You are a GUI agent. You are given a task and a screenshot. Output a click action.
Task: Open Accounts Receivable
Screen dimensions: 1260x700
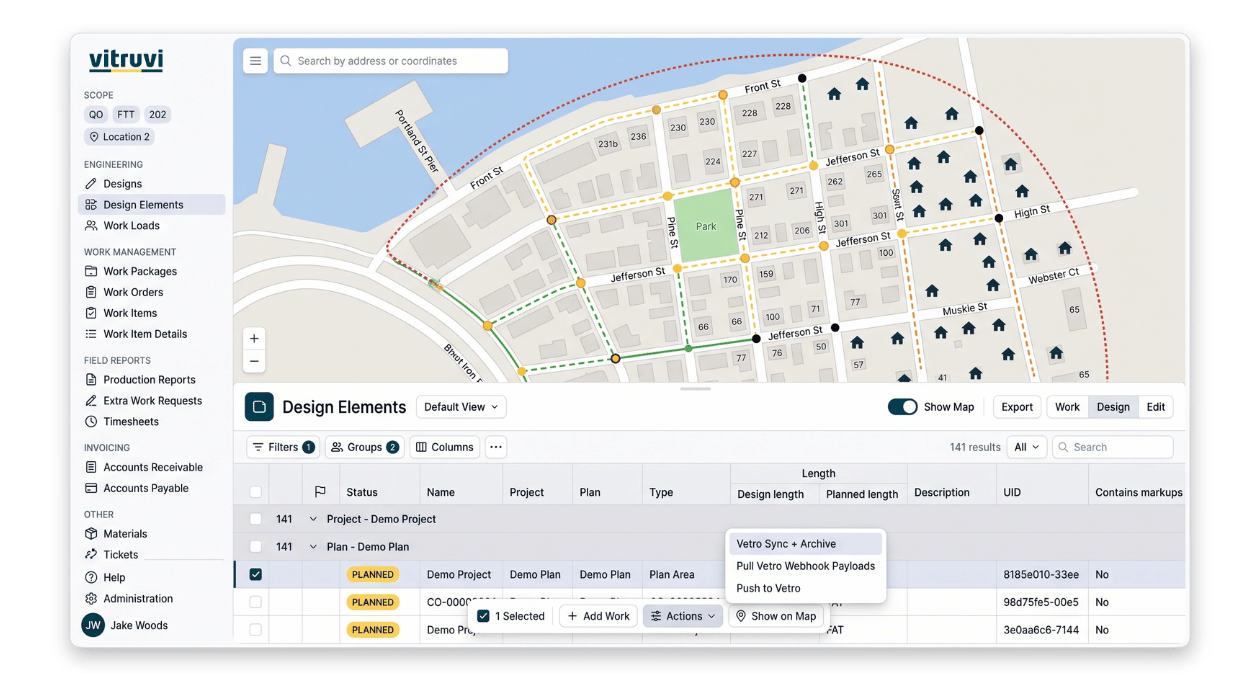[x=153, y=467]
